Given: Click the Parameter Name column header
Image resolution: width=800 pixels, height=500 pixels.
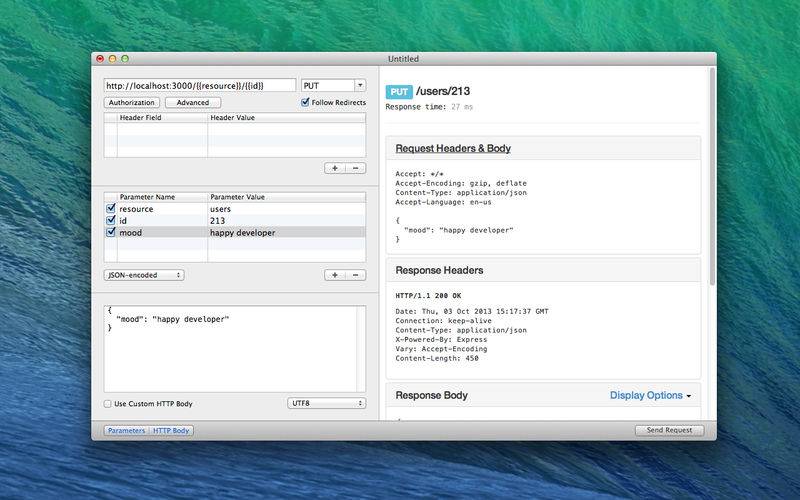Looking at the screenshot, I should (162, 197).
